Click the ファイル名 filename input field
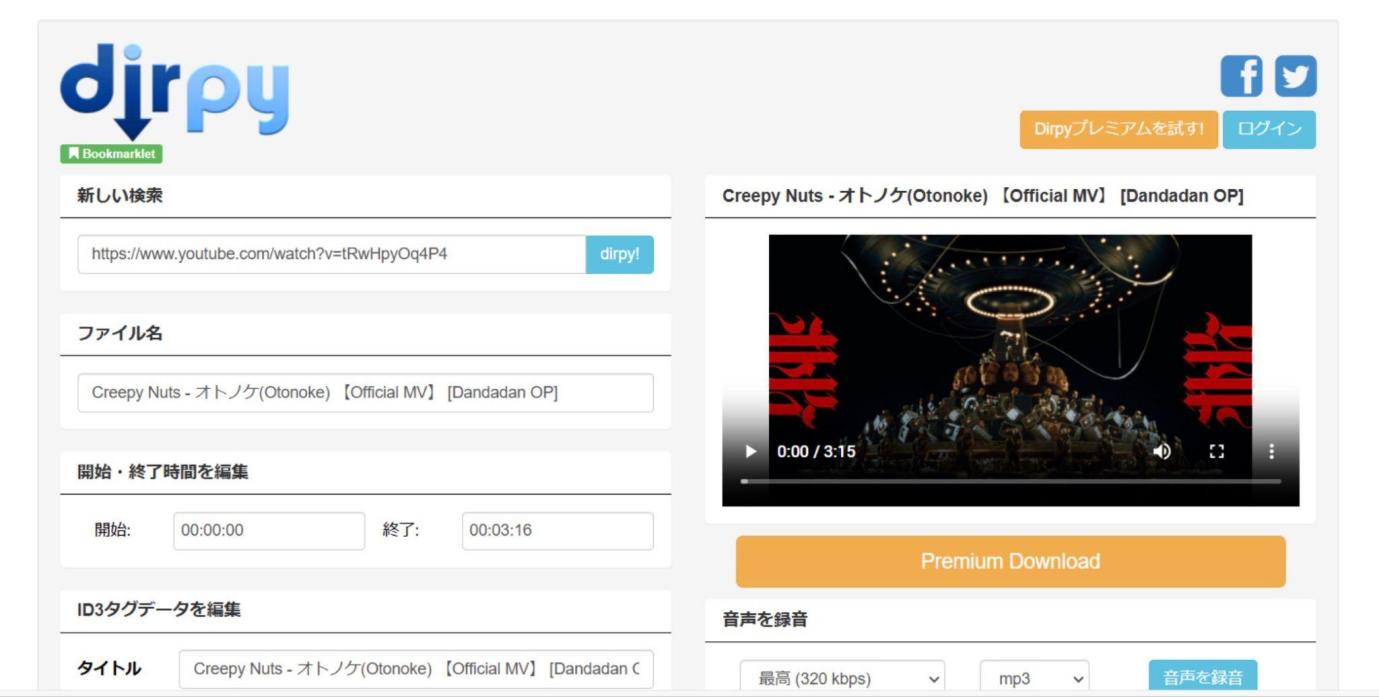 tap(365, 393)
